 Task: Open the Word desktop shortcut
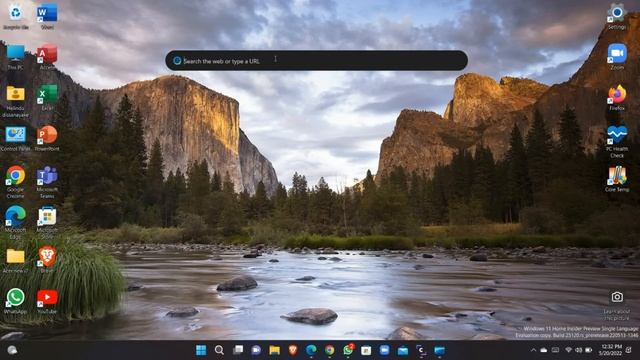click(47, 16)
